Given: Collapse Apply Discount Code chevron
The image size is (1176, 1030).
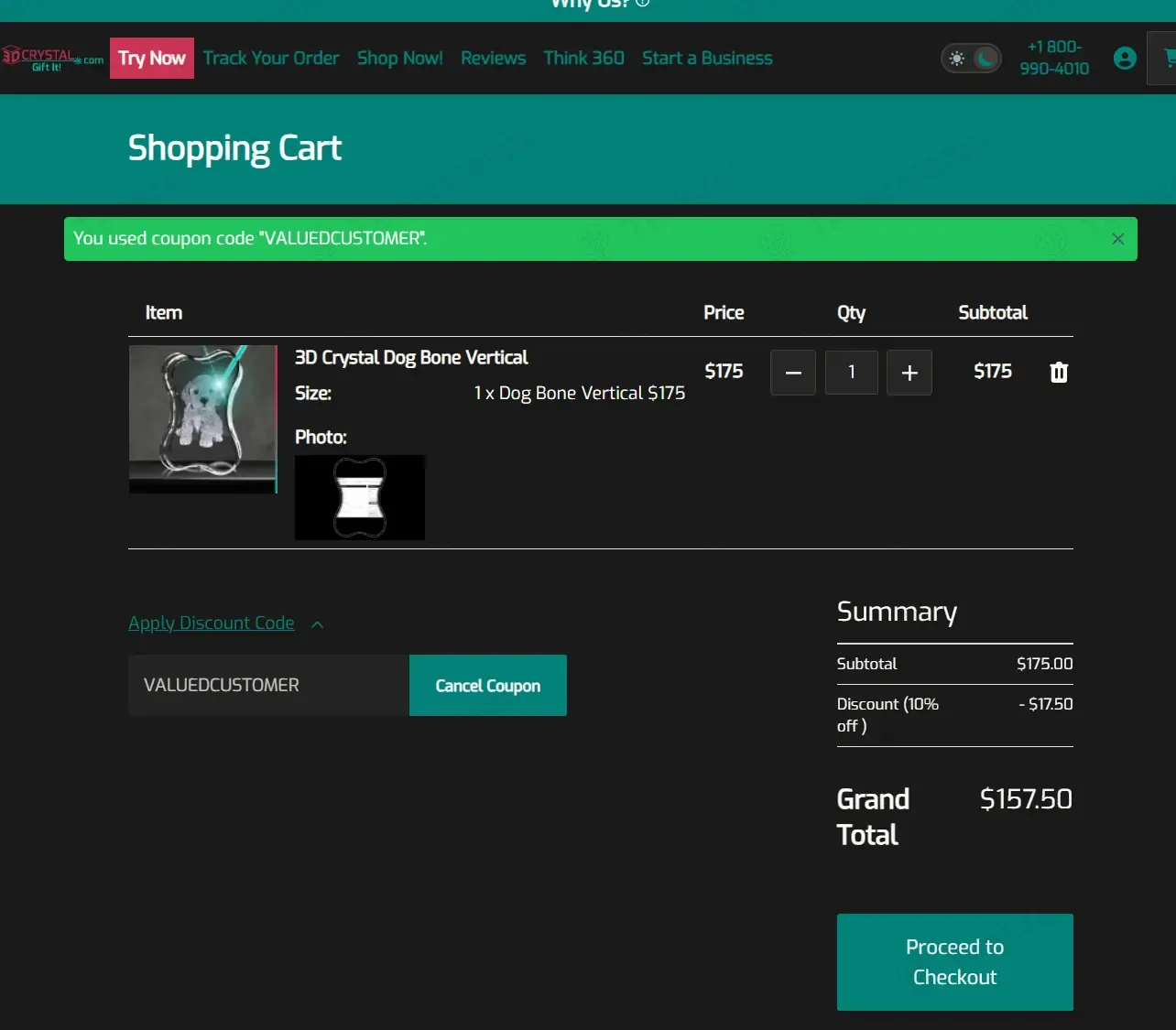Looking at the screenshot, I should [x=318, y=624].
